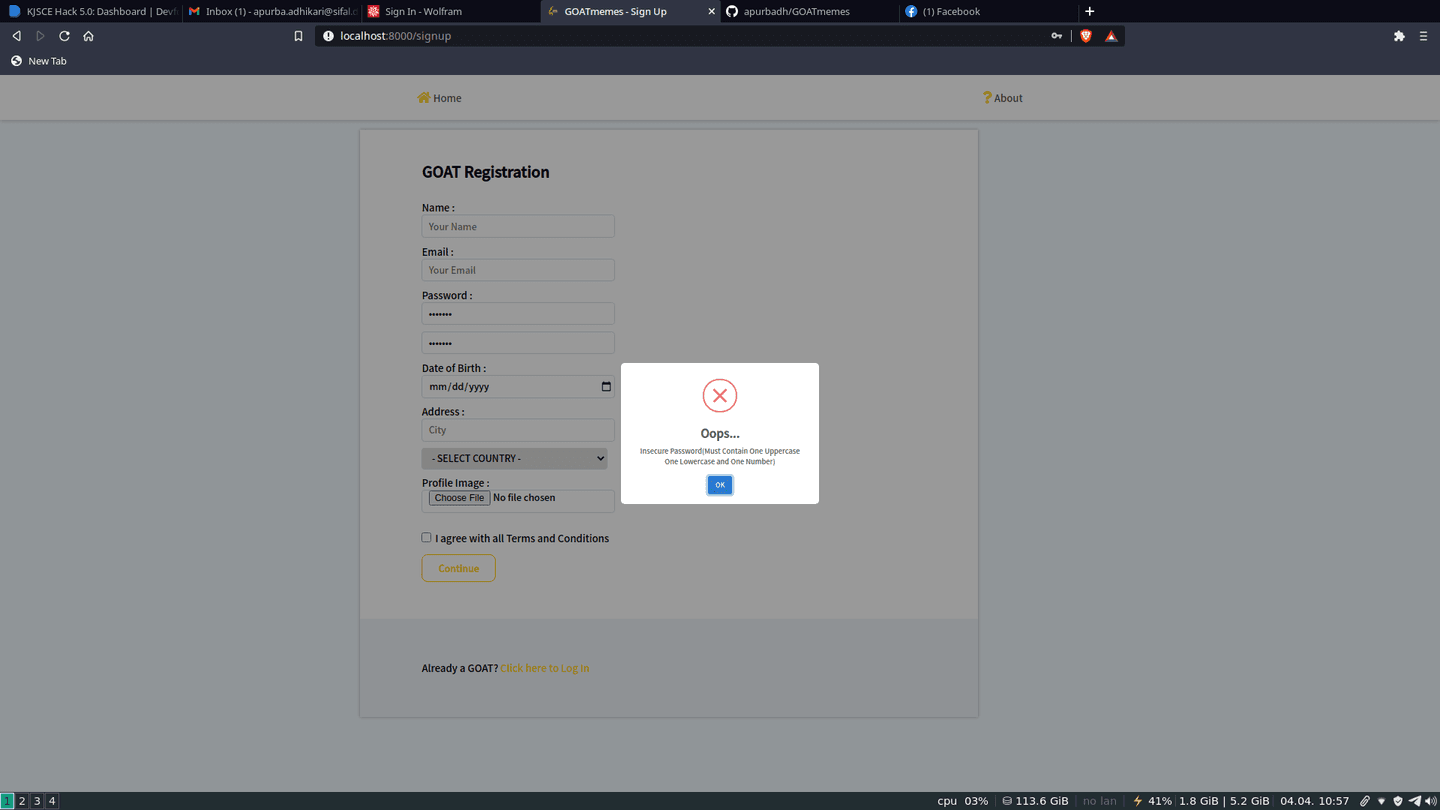This screenshot has height=810, width=1440.
Task: Switch to workspace 2
Action: pyautogui.click(x=22, y=801)
